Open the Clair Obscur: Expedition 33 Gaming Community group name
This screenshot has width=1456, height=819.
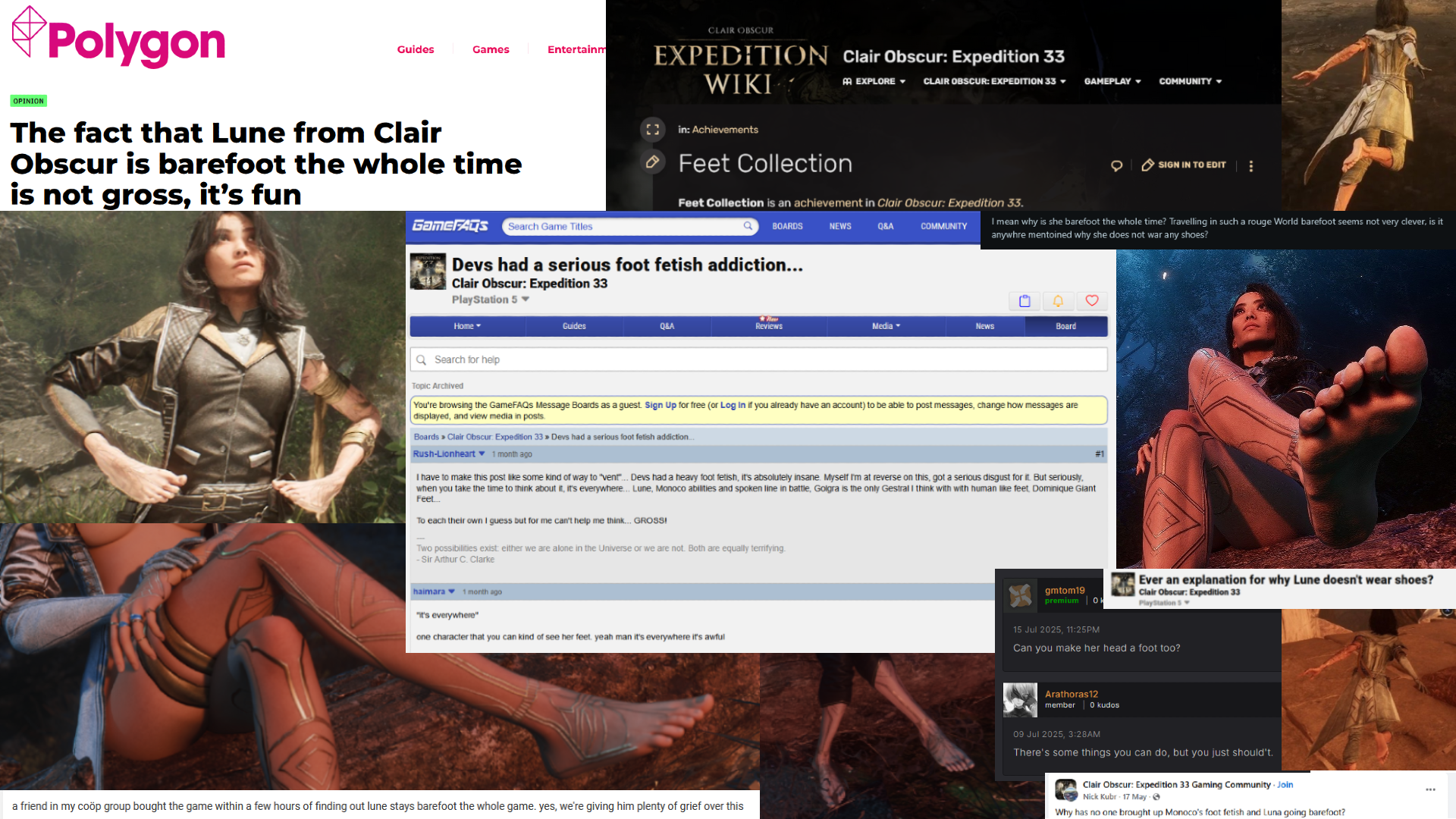click(x=1177, y=785)
